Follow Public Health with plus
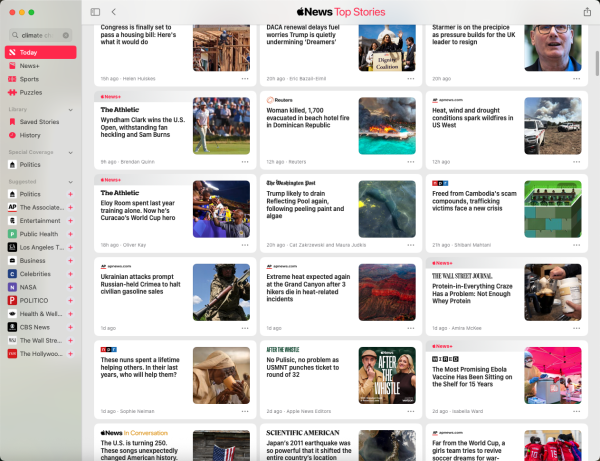Image resolution: width=600 pixels, height=461 pixels. [70, 234]
